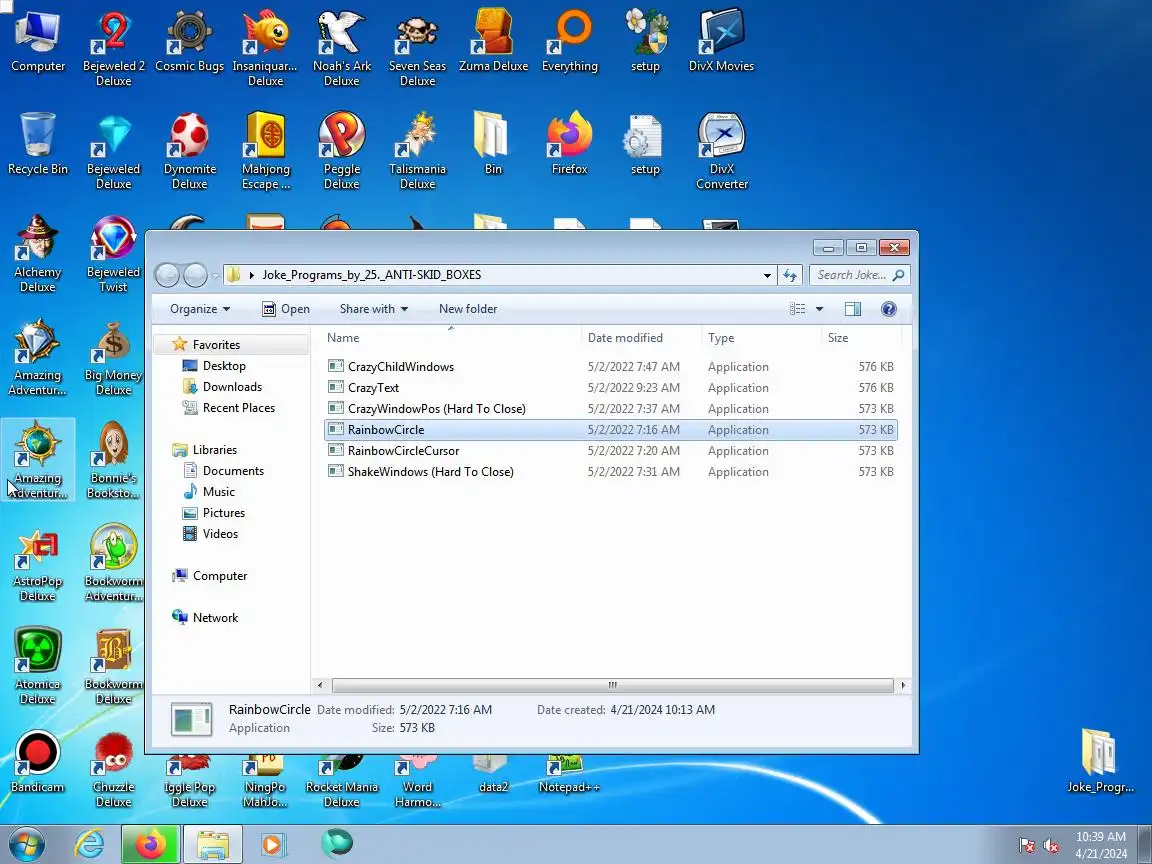Viewport: 1152px width, 864px height.
Task: Select the Peggle Deluxe desktop icon
Action: tap(342, 151)
